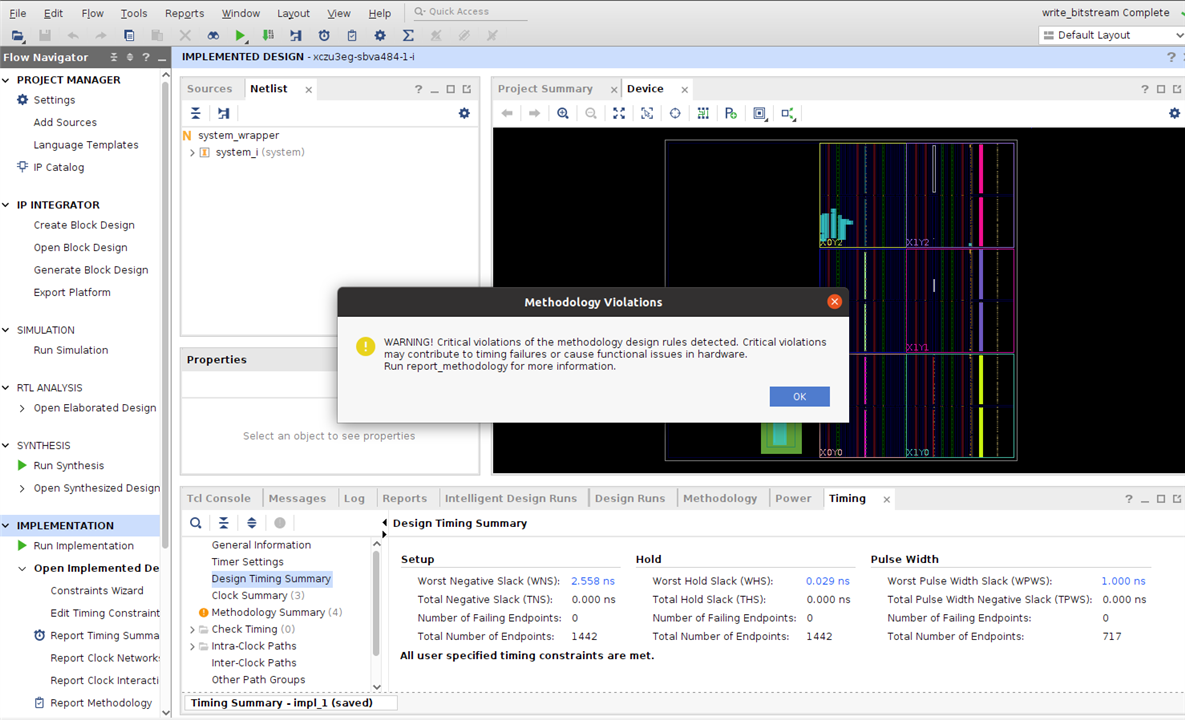The image size is (1185, 720).
Task: Click the binoculars Find icon
Action: (213, 36)
